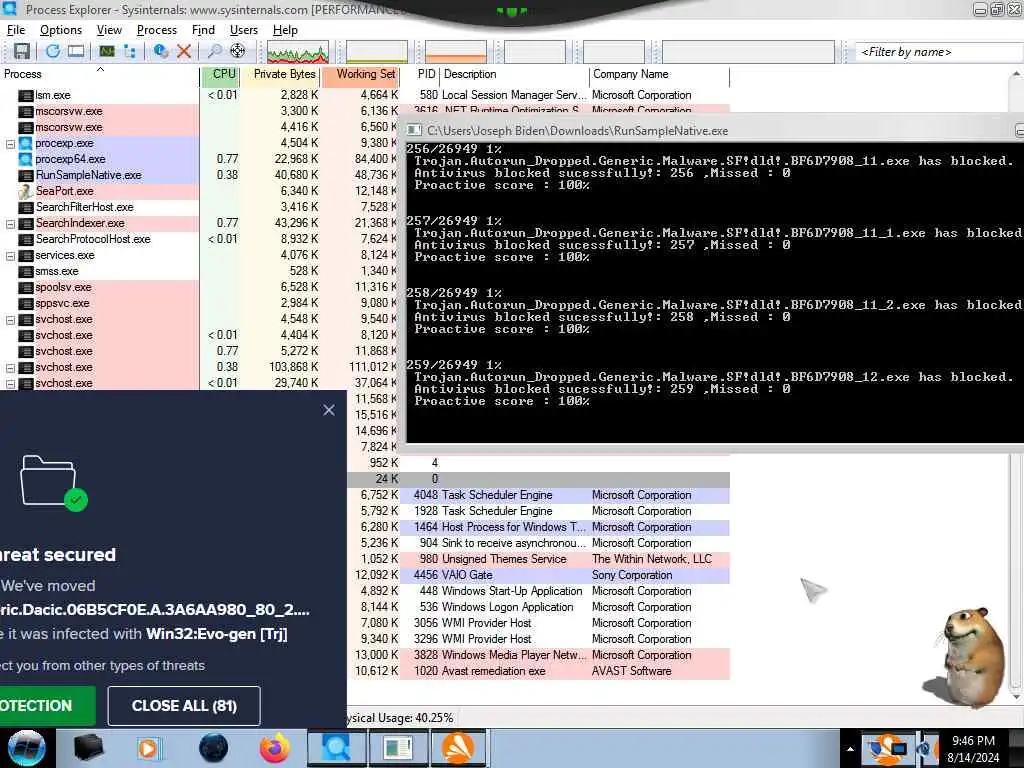Click the green PROTECTION button in Avast popup
Image resolution: width=1024 pixels, height=768 pixels.
[x=48, y=706]
